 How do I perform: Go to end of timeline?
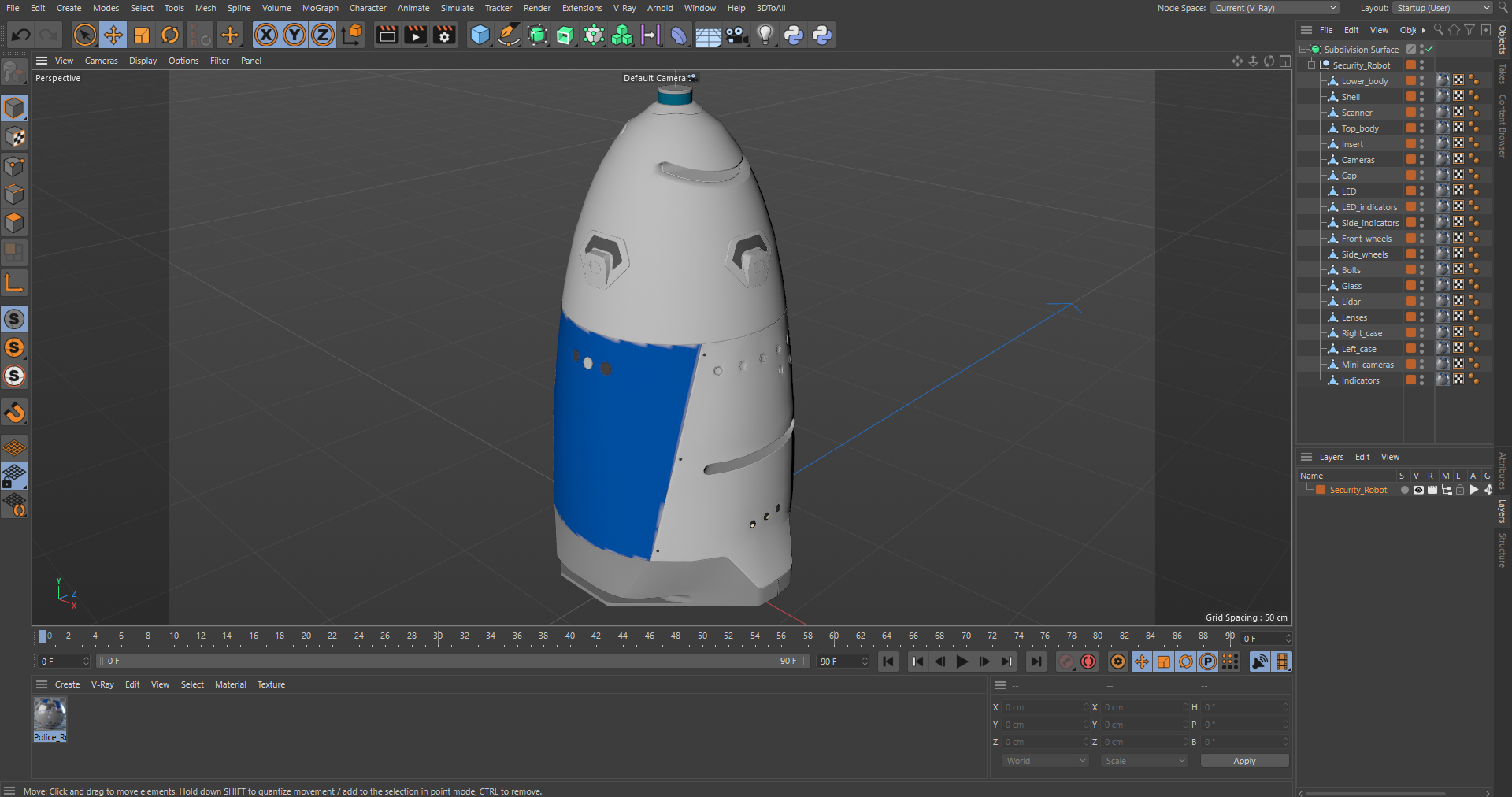tap(1036, 662)
